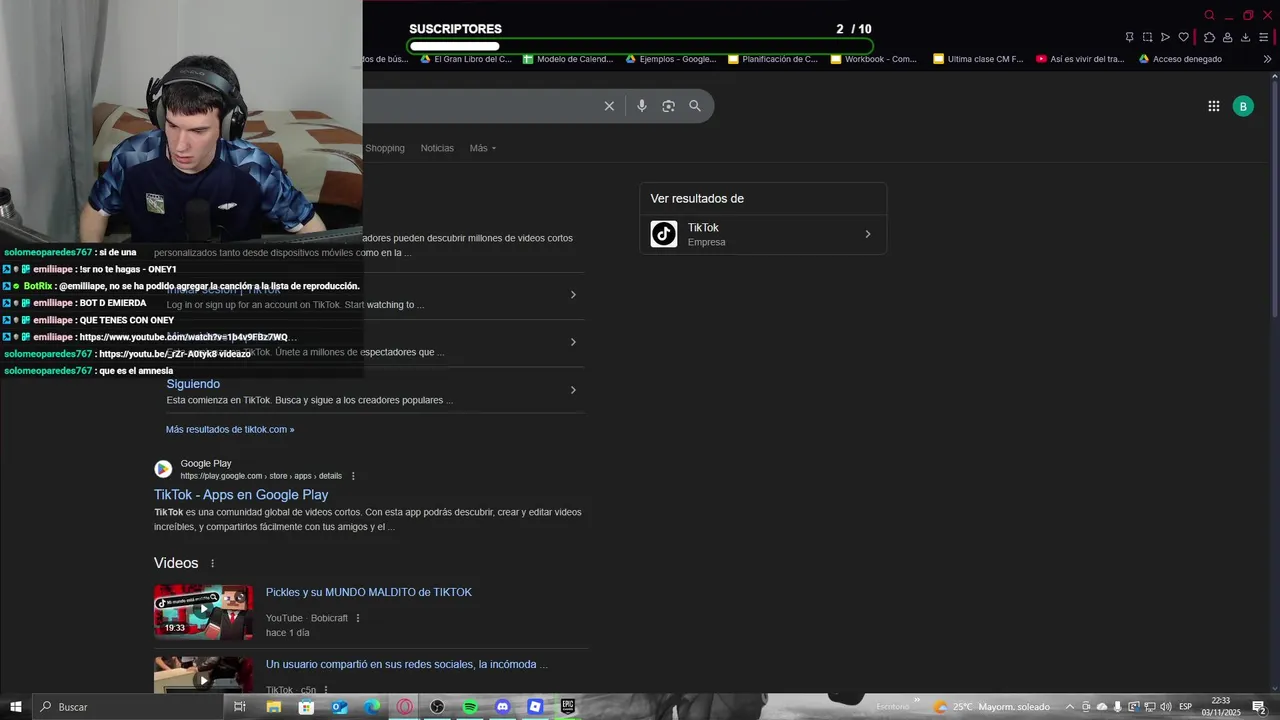Select the Shopping search tab
The image size is (1280, 720).
[385, 148]
